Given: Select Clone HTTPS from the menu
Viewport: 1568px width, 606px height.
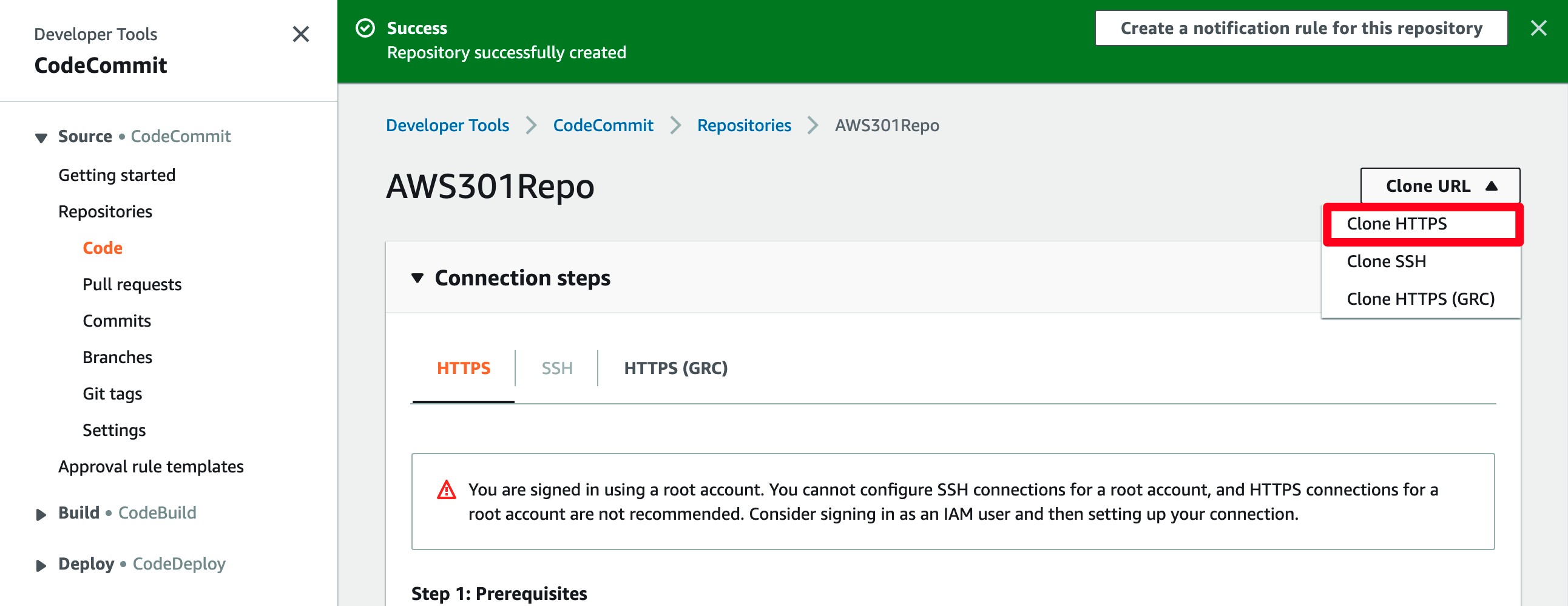Looking at the screenshot, I should pyautogui.click(x=1422, y=224).
